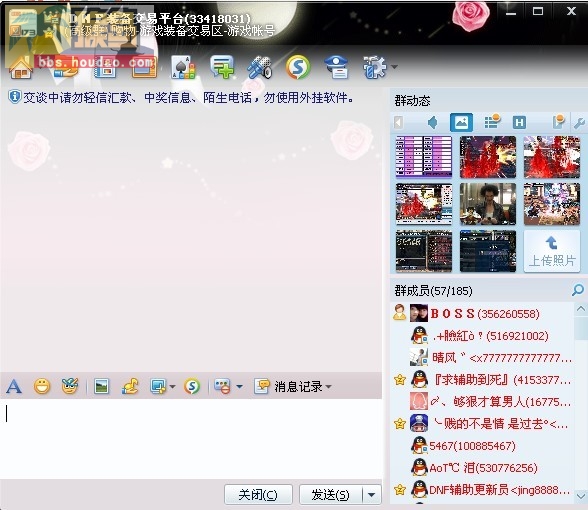Click the group settings gear icon

pyautogui.click(x=375, y=68)
